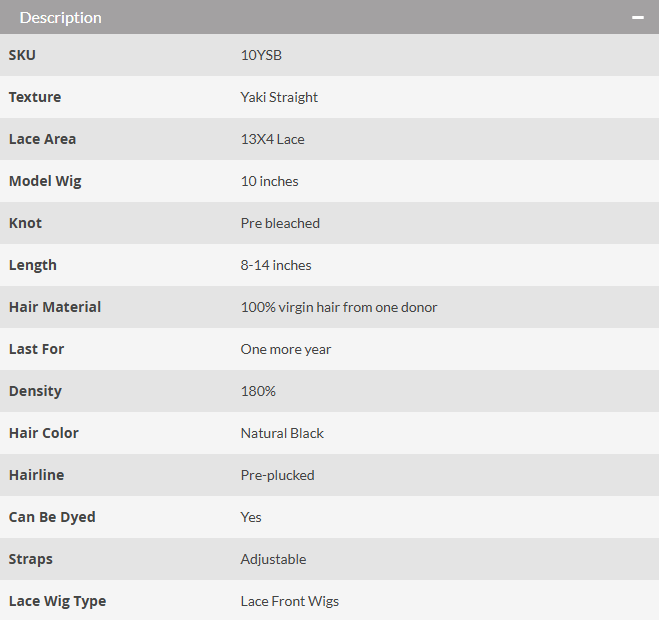Click the Lace Wig Type label

[58, 602]
